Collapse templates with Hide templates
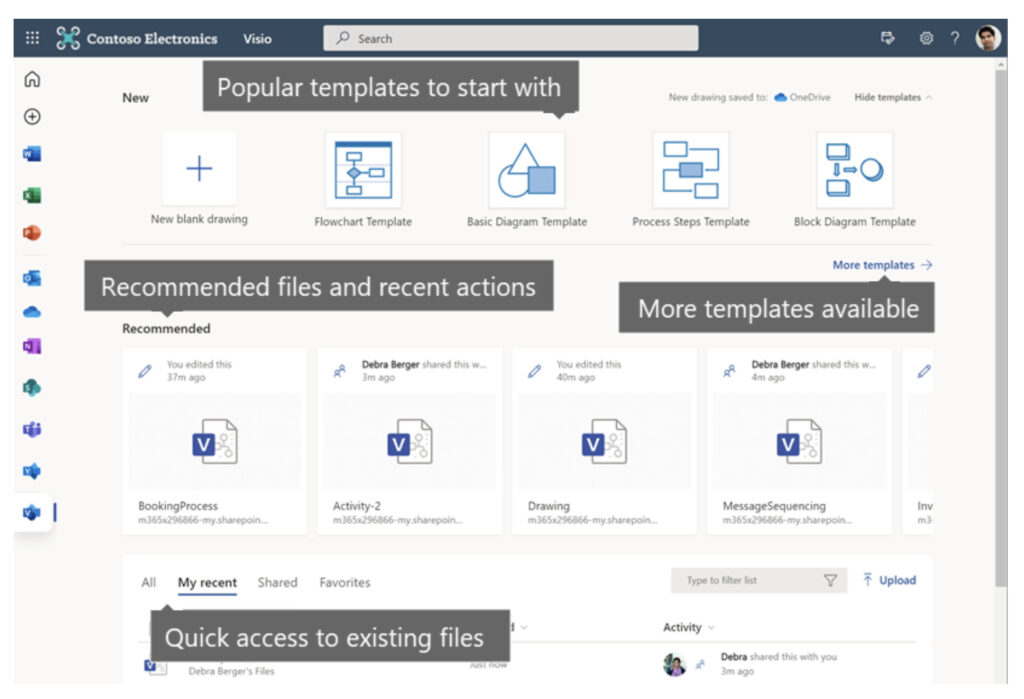The width and height of the screenshot is (1024, 699). 893,97
